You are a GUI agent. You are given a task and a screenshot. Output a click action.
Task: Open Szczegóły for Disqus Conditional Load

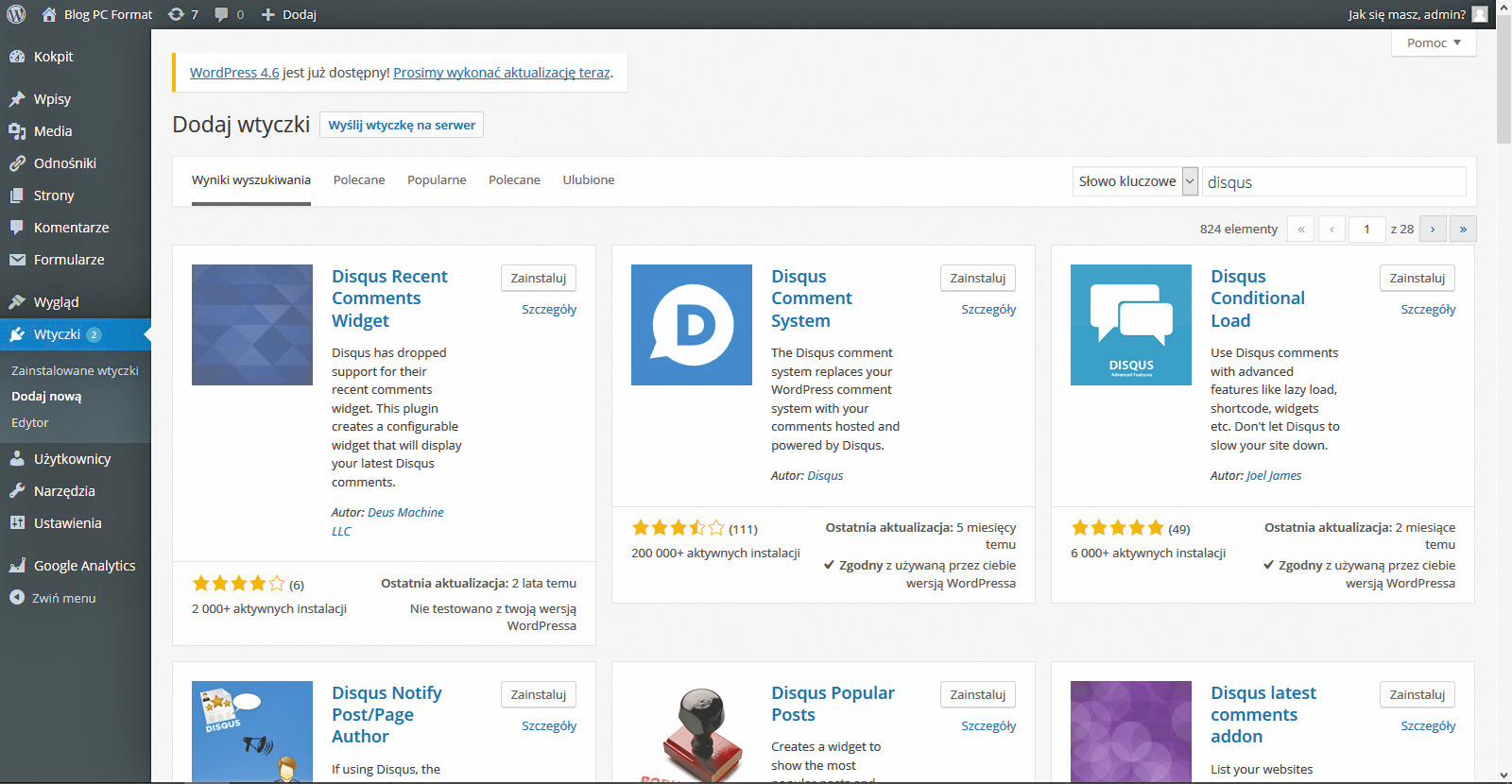tap(1427, 310)
